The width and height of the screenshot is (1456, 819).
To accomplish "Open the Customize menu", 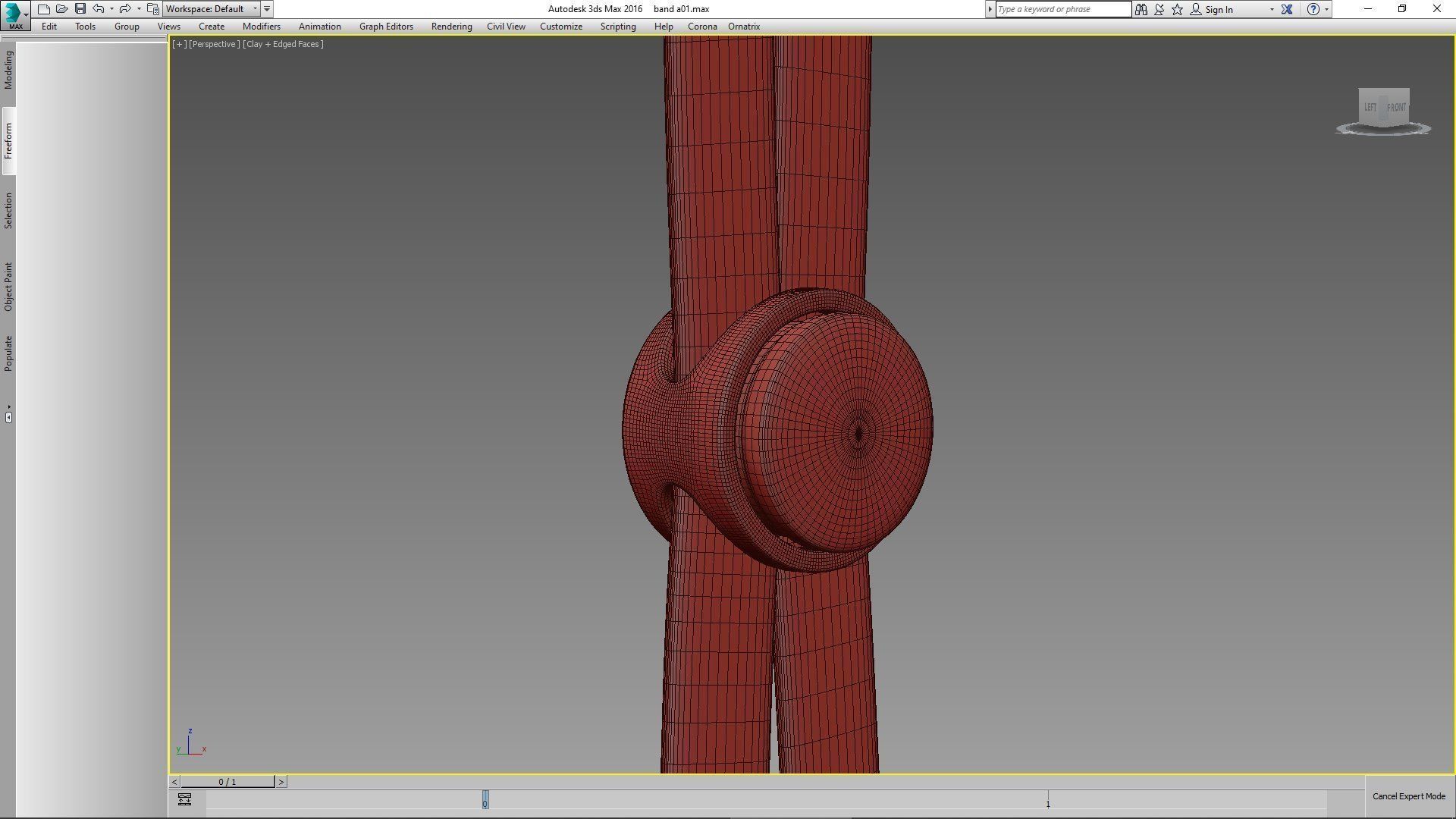I will pos(561,27).
